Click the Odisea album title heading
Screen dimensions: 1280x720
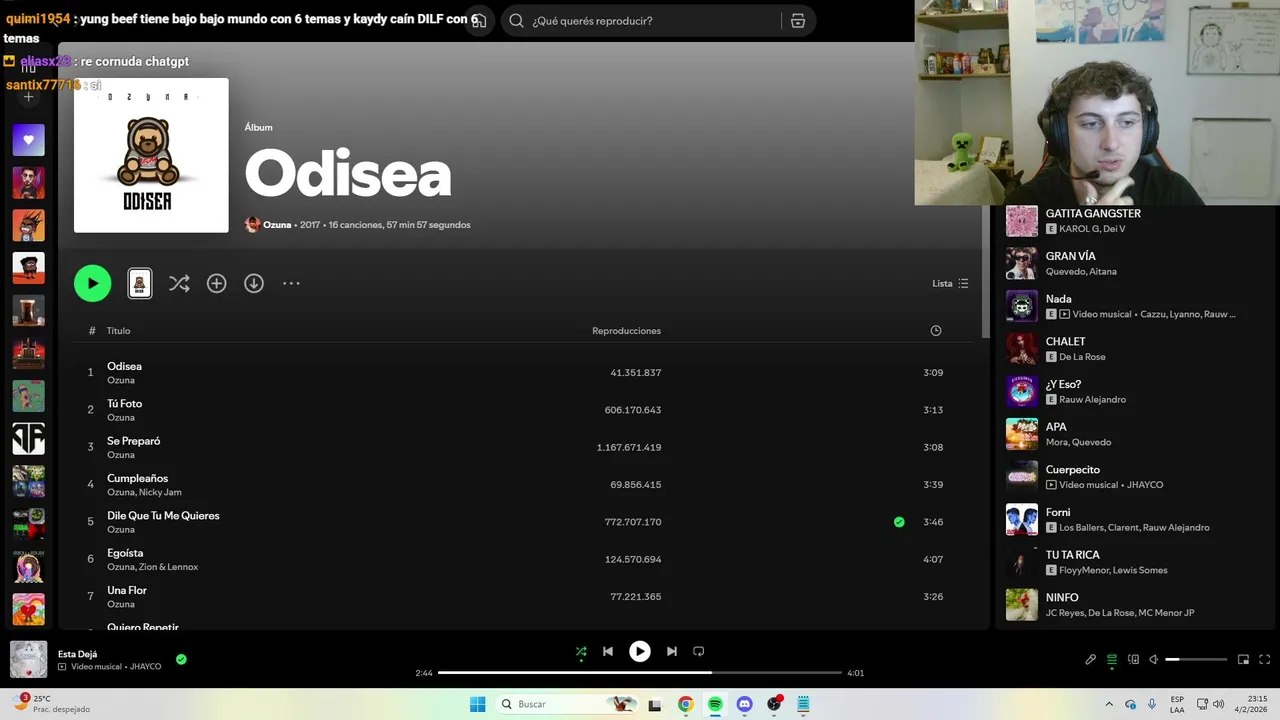pyautogui.click(x=348, y=175)
